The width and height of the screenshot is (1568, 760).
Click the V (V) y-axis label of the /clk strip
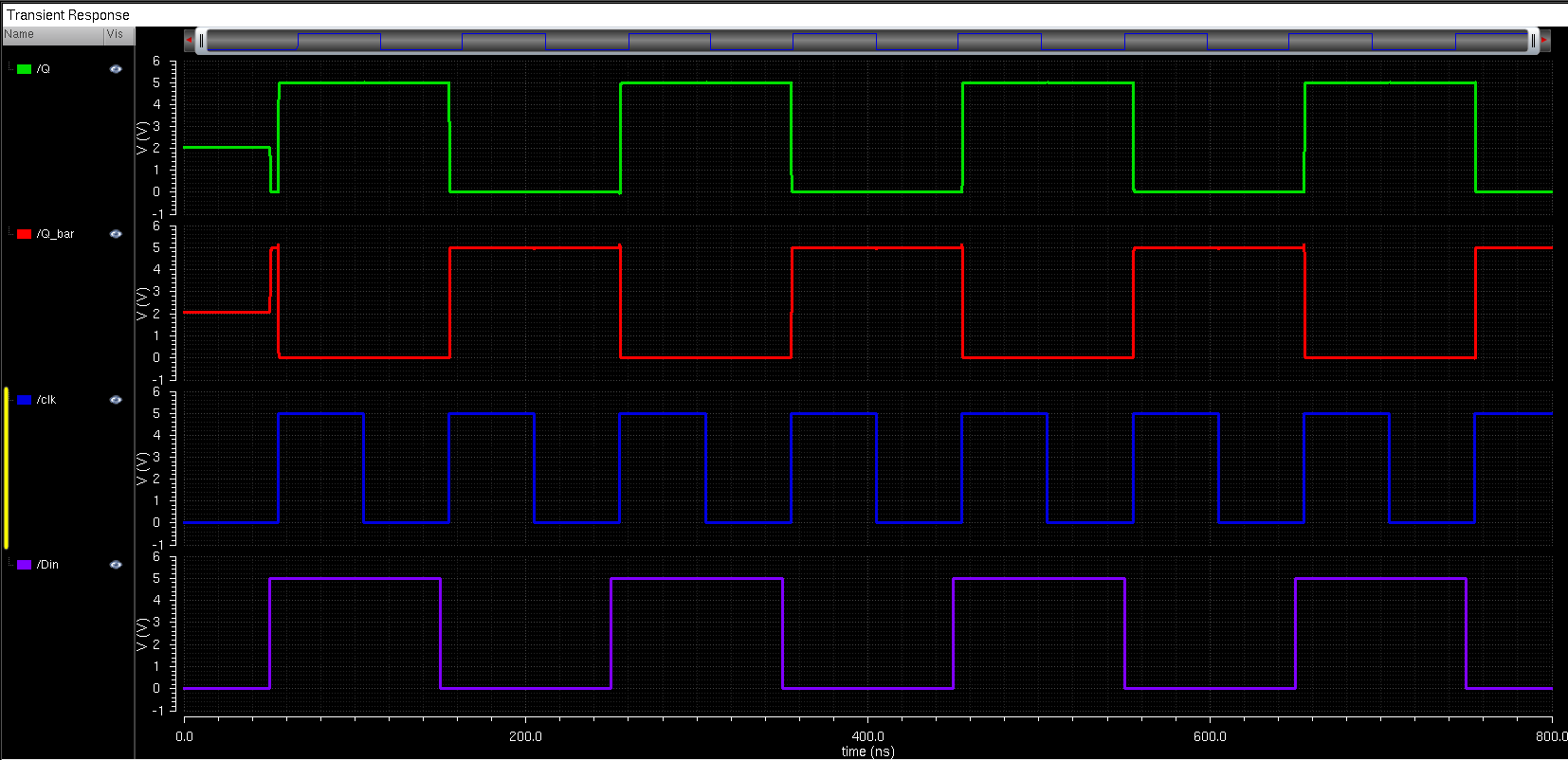click(142, 468)
